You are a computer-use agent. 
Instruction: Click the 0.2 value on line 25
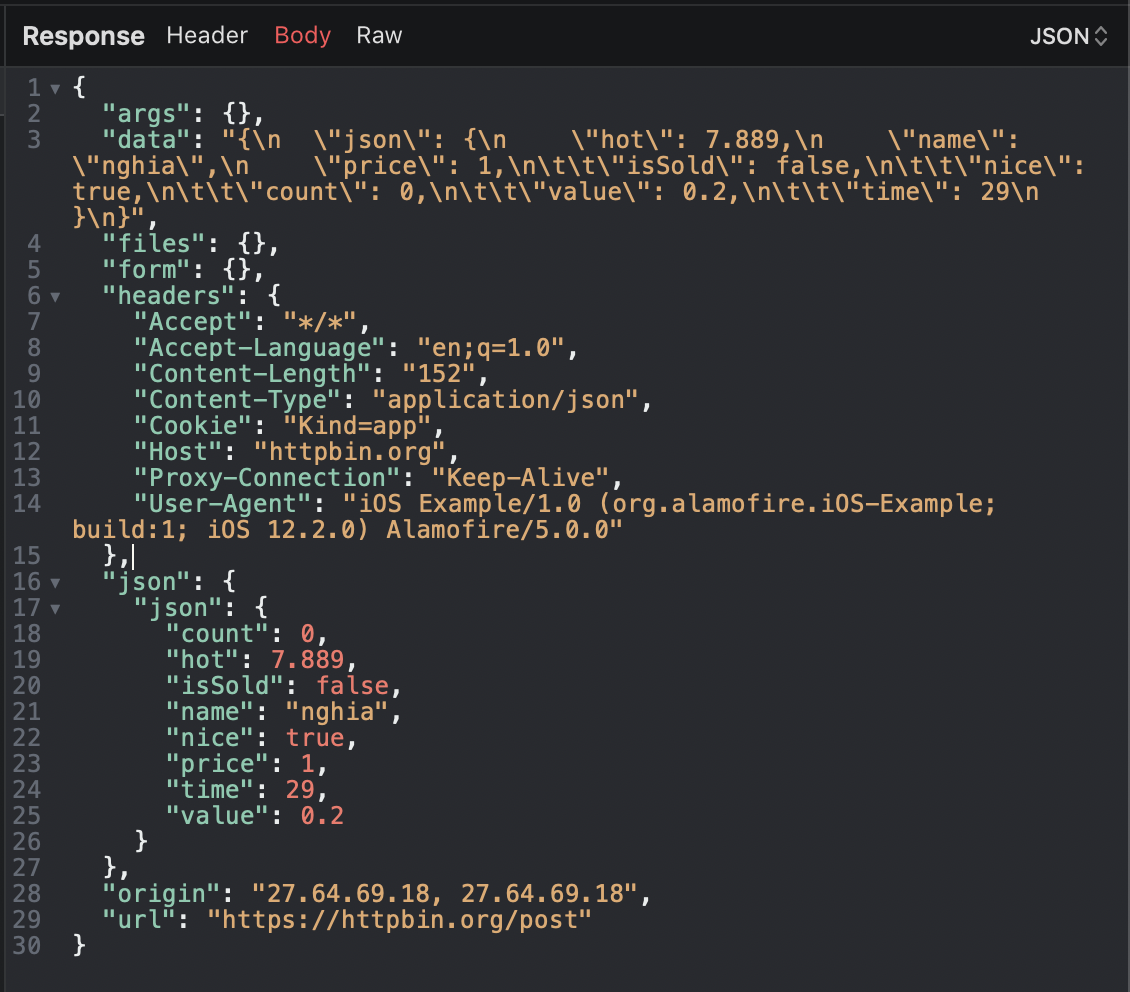click(x=322, y=815)
